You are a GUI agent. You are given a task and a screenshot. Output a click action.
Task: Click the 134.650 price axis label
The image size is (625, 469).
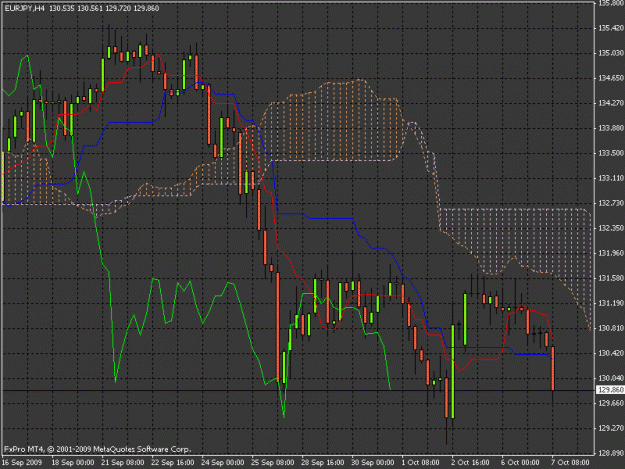611,78
